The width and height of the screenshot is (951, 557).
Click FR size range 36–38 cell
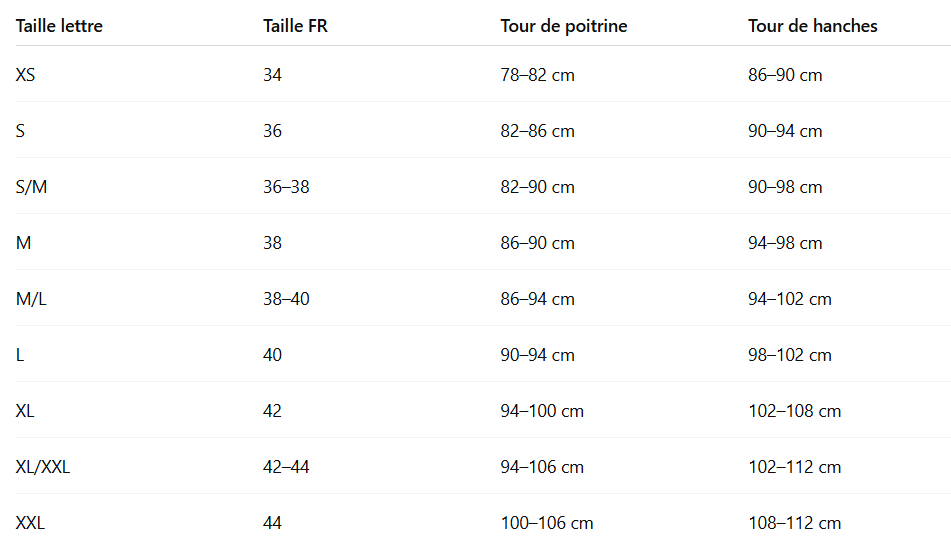[x=286, y=187]
